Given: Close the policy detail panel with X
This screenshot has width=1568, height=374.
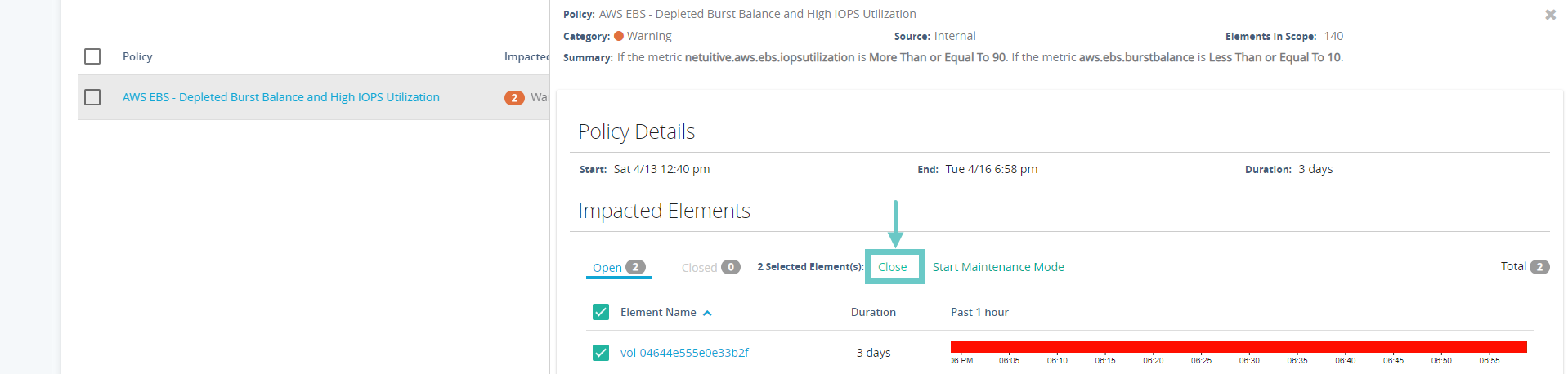Looking at the screenshot, I should point(1550,15).
